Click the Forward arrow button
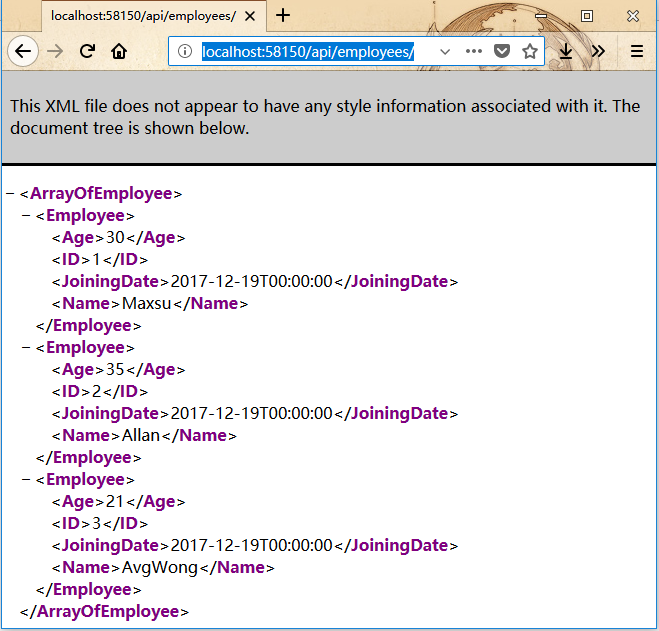 point(55,51)
